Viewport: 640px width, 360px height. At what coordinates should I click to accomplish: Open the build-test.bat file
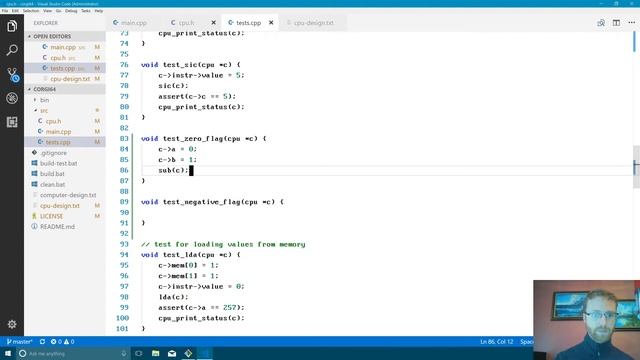[58, 163]
